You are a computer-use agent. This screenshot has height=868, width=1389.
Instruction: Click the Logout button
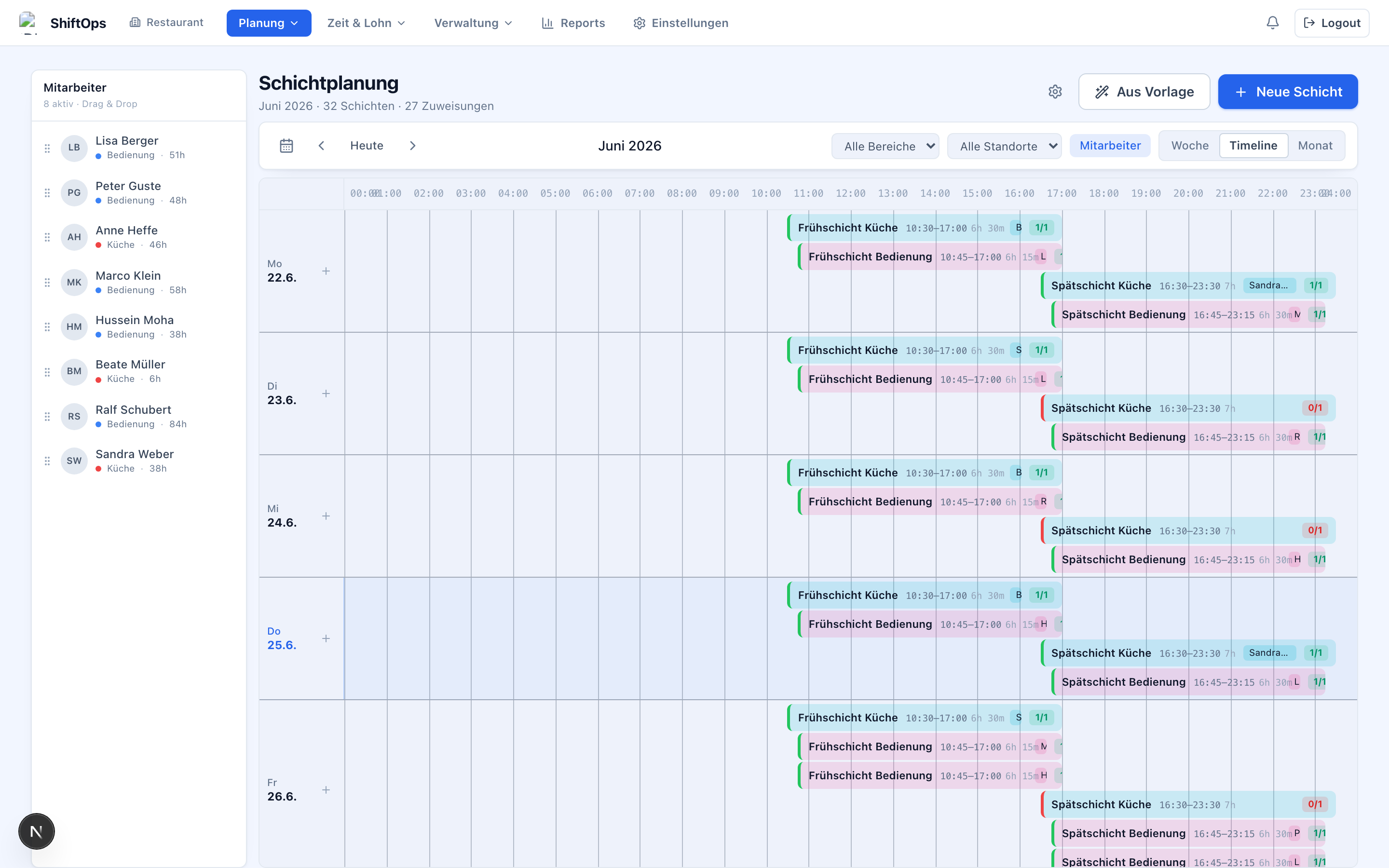click(x=1332, y=23)
